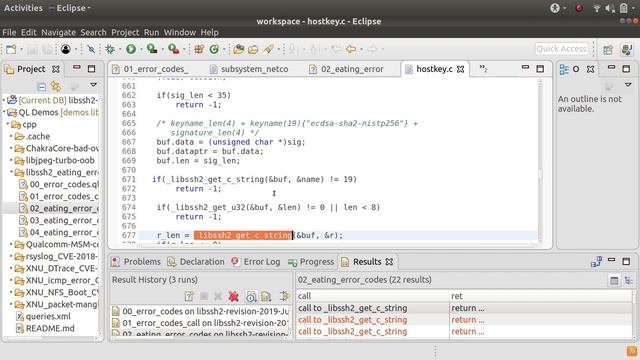The image size is (640, 360).
Task: Open the New wizard dropdown arrow
Action: tap(21, 50)
